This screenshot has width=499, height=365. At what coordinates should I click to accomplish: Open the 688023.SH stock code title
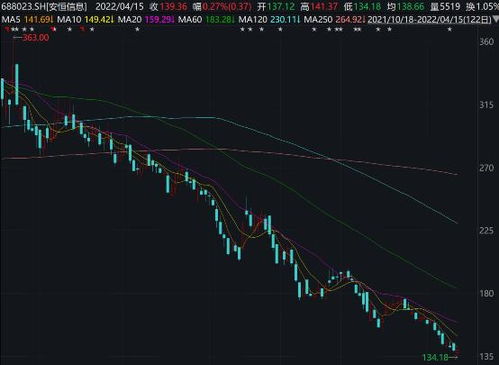coord(44,6)
